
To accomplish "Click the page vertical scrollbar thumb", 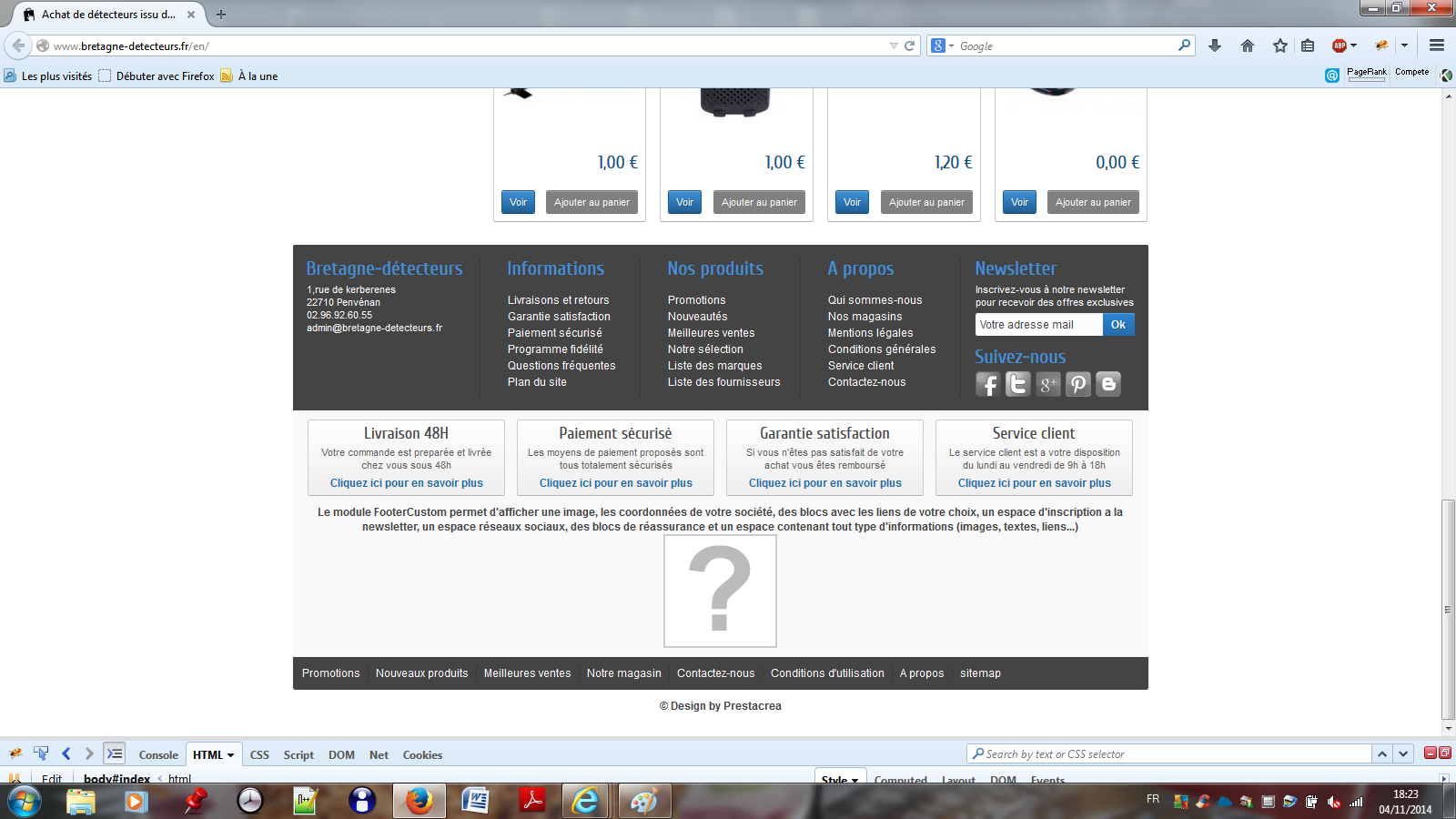I will coord(1448,610).
